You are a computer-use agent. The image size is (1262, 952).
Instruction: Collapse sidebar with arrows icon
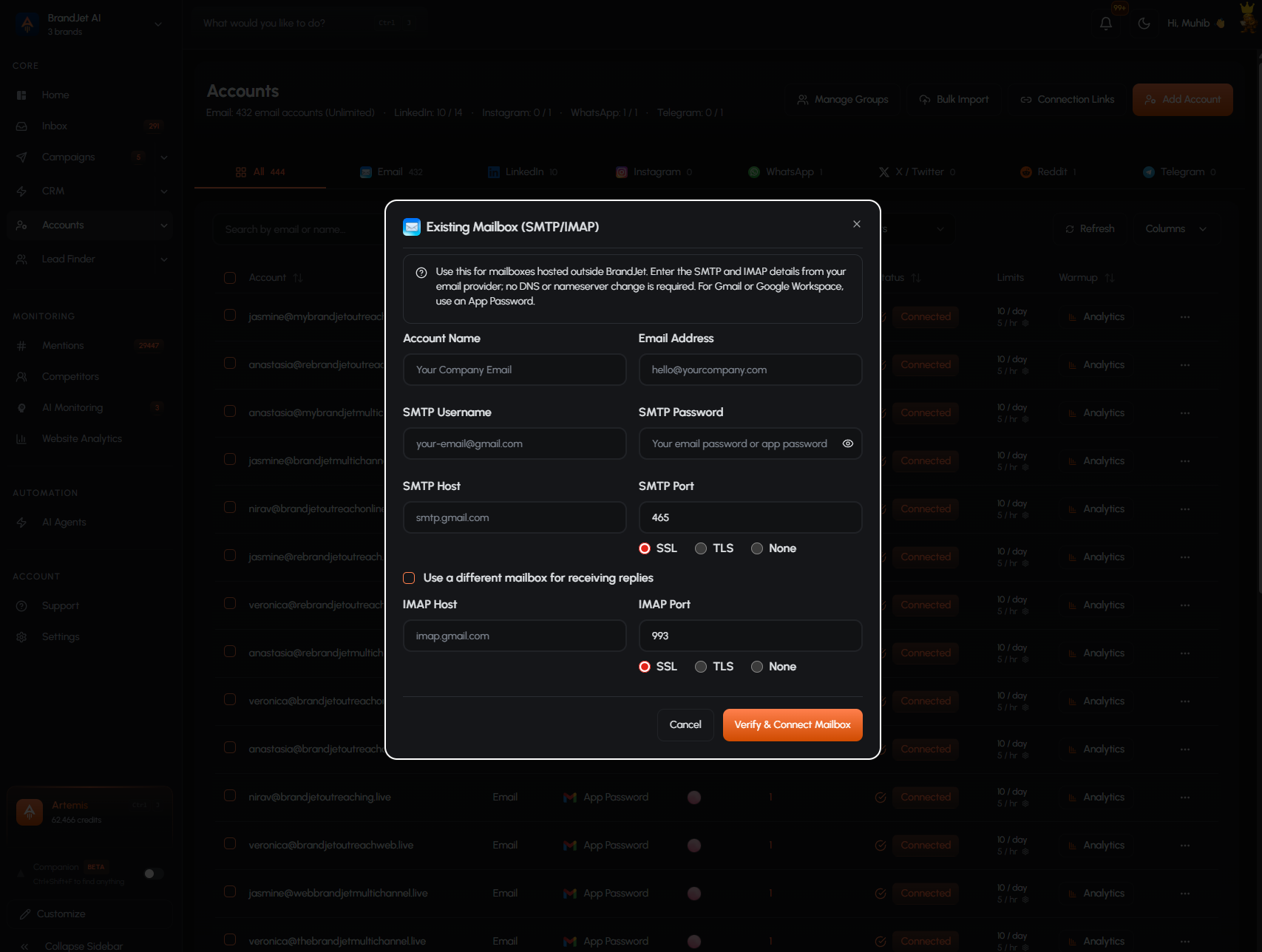pos(24,946)
